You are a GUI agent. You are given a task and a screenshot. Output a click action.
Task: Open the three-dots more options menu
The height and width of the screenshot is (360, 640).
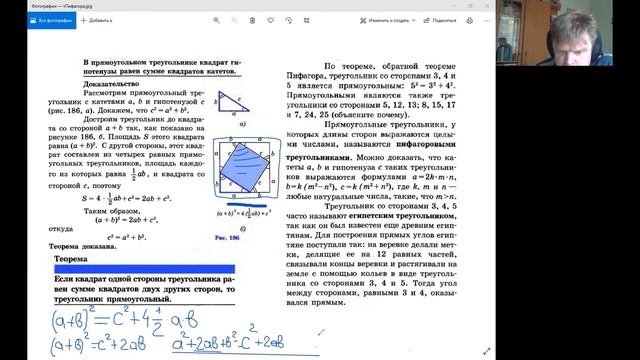(487, 20)
